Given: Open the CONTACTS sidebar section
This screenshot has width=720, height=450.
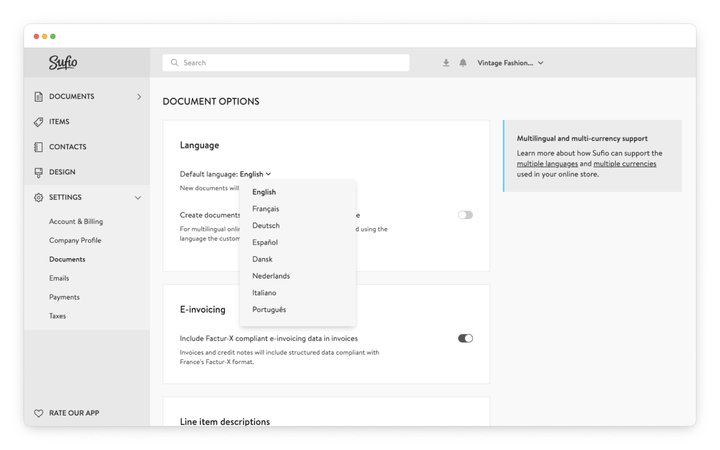Looking at the screenshot, I should 68,147.
